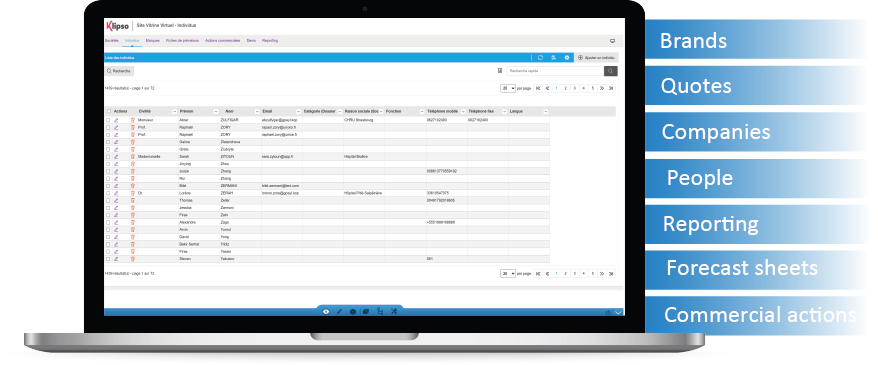Click the Ajouter un individu button
This screenshot has width=878, height=365.
click(596, 58)
